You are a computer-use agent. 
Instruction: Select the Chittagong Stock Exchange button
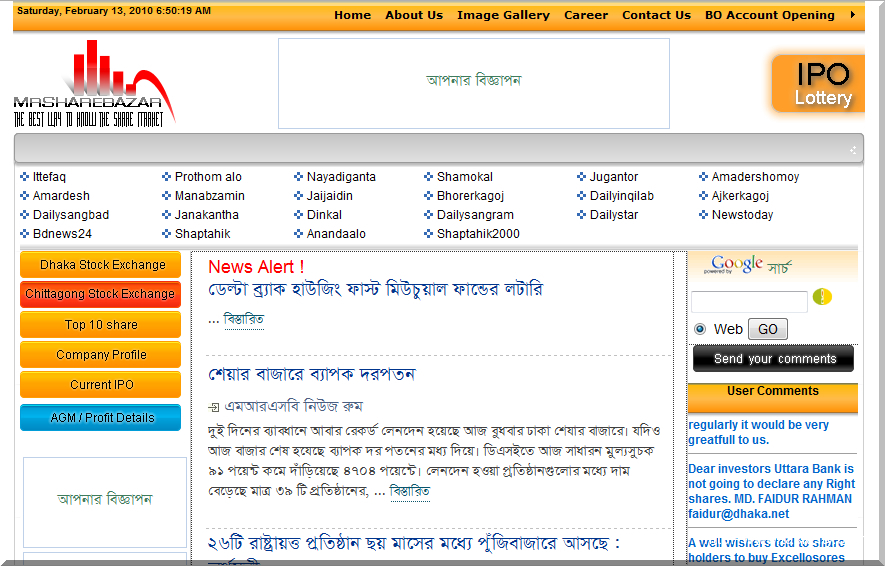(101, 295)
